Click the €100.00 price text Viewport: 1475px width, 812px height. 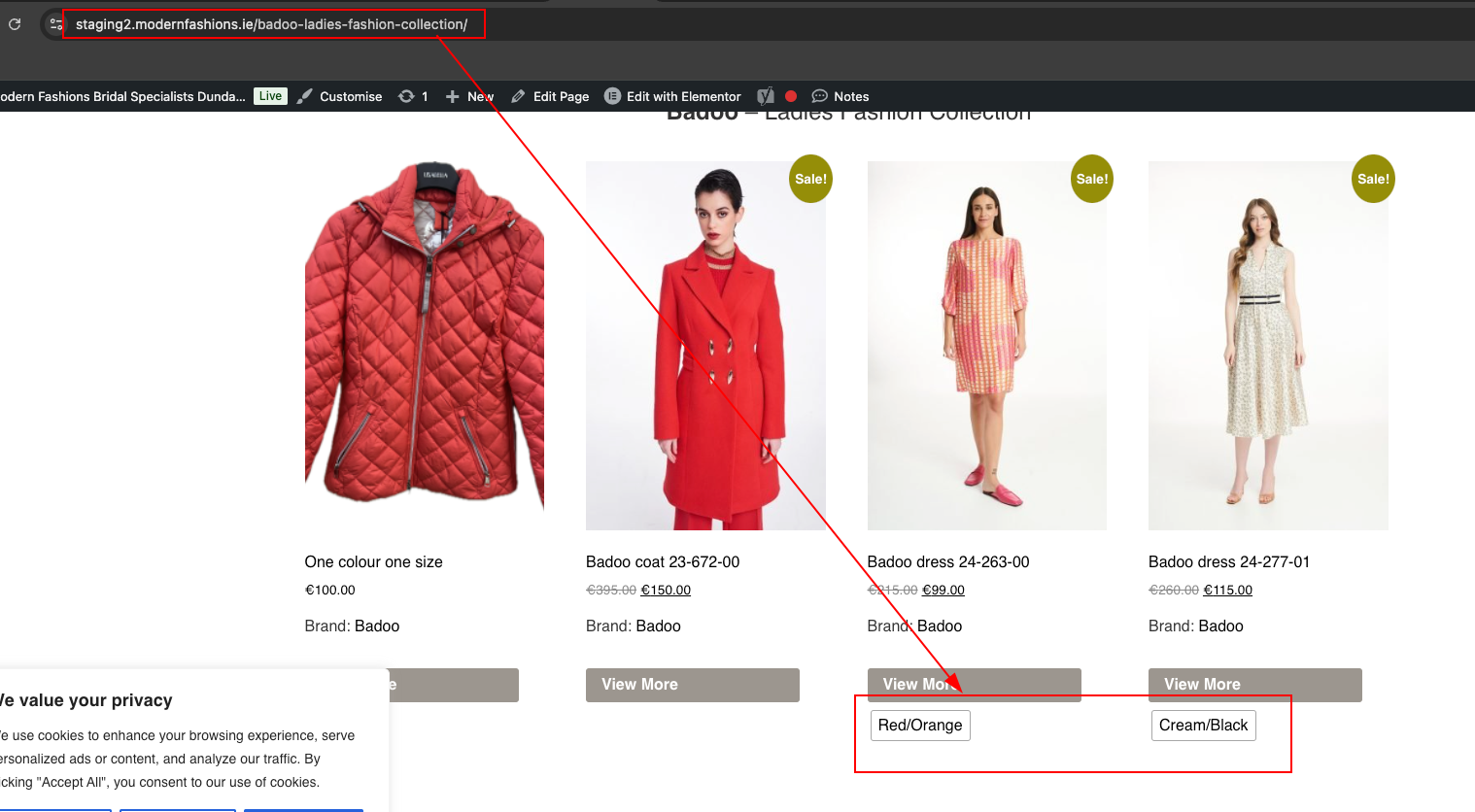click(x=330, y=590)
